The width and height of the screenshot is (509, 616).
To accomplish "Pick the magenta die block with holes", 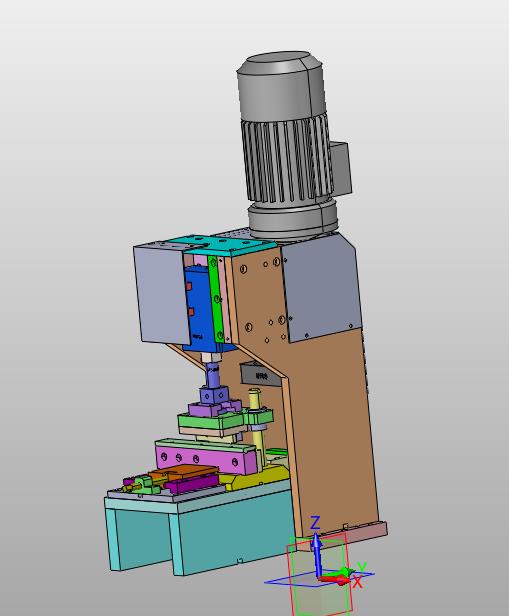I will 204,458.
